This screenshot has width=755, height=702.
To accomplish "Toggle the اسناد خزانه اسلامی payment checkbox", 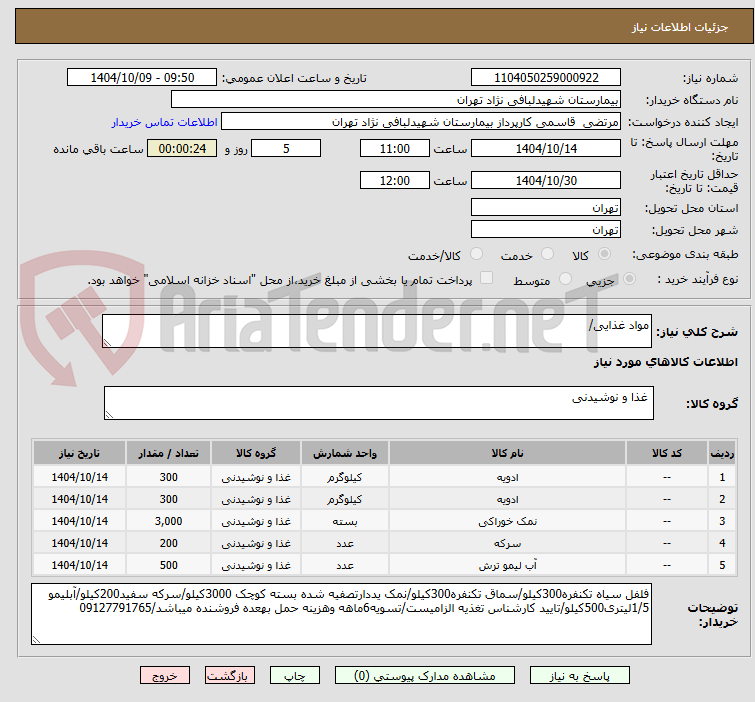I will pyautogui.click(x=486, y=278).
